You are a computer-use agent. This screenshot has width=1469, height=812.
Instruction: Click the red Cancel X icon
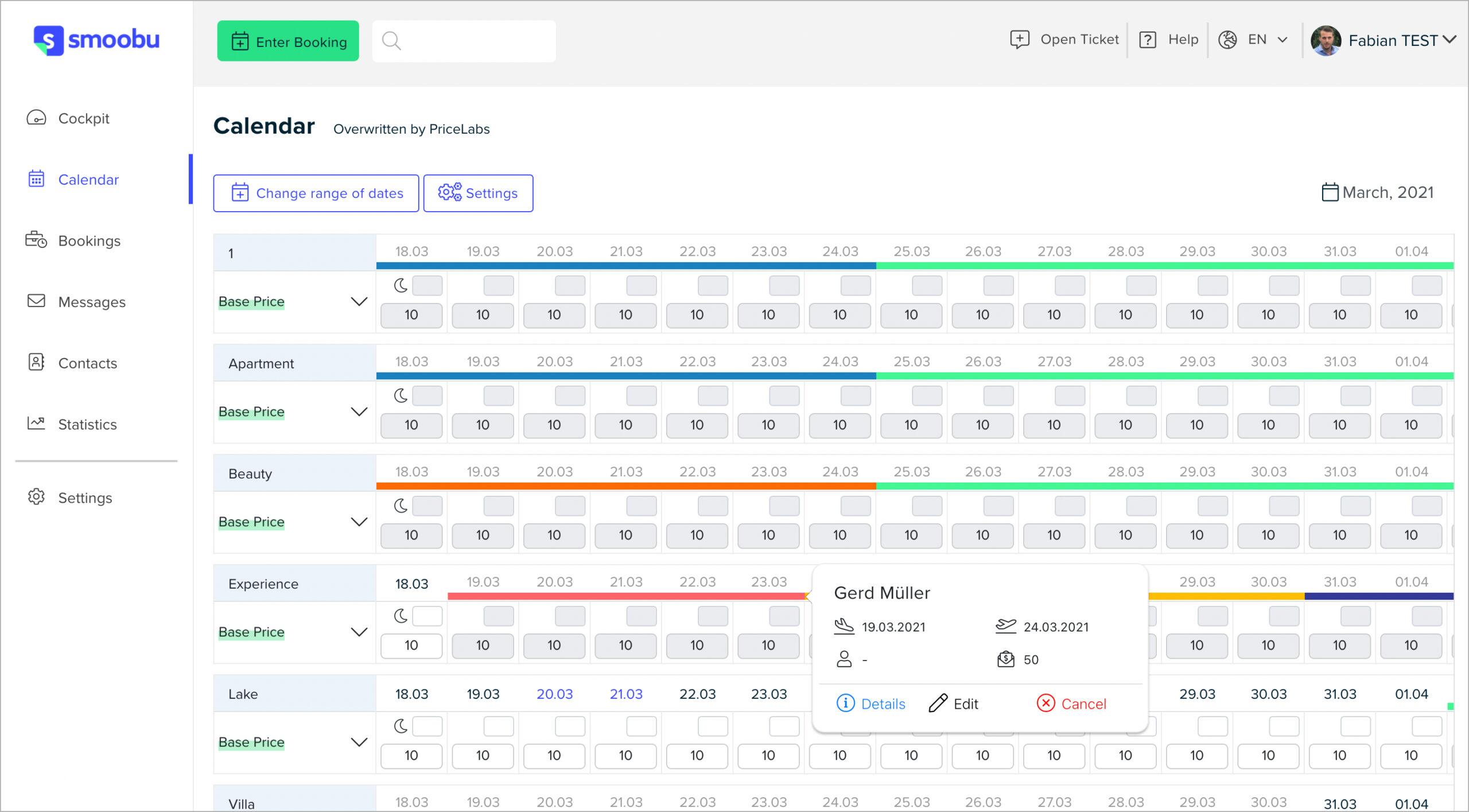coord(1046,703)
